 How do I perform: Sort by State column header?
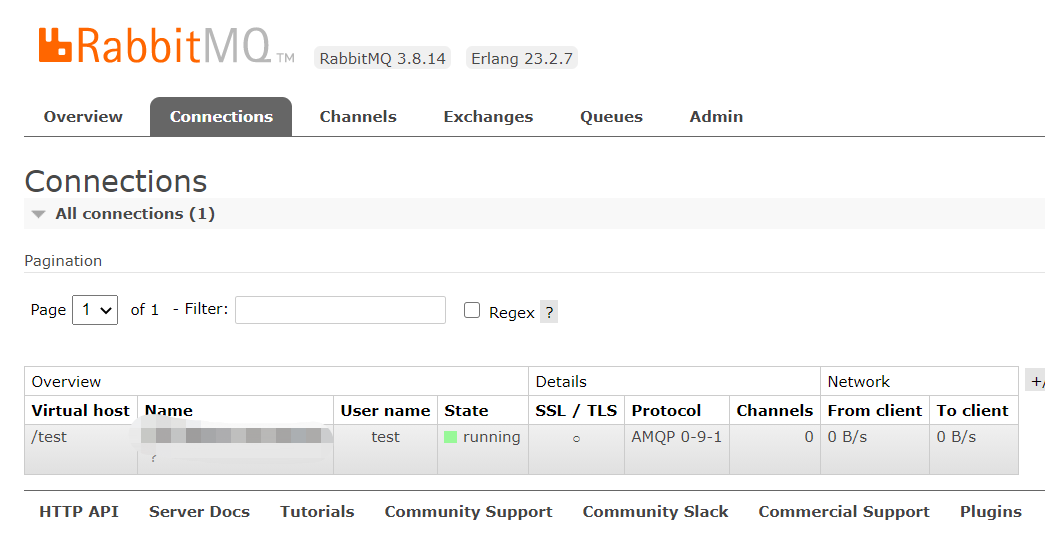[x=467, y=410]
